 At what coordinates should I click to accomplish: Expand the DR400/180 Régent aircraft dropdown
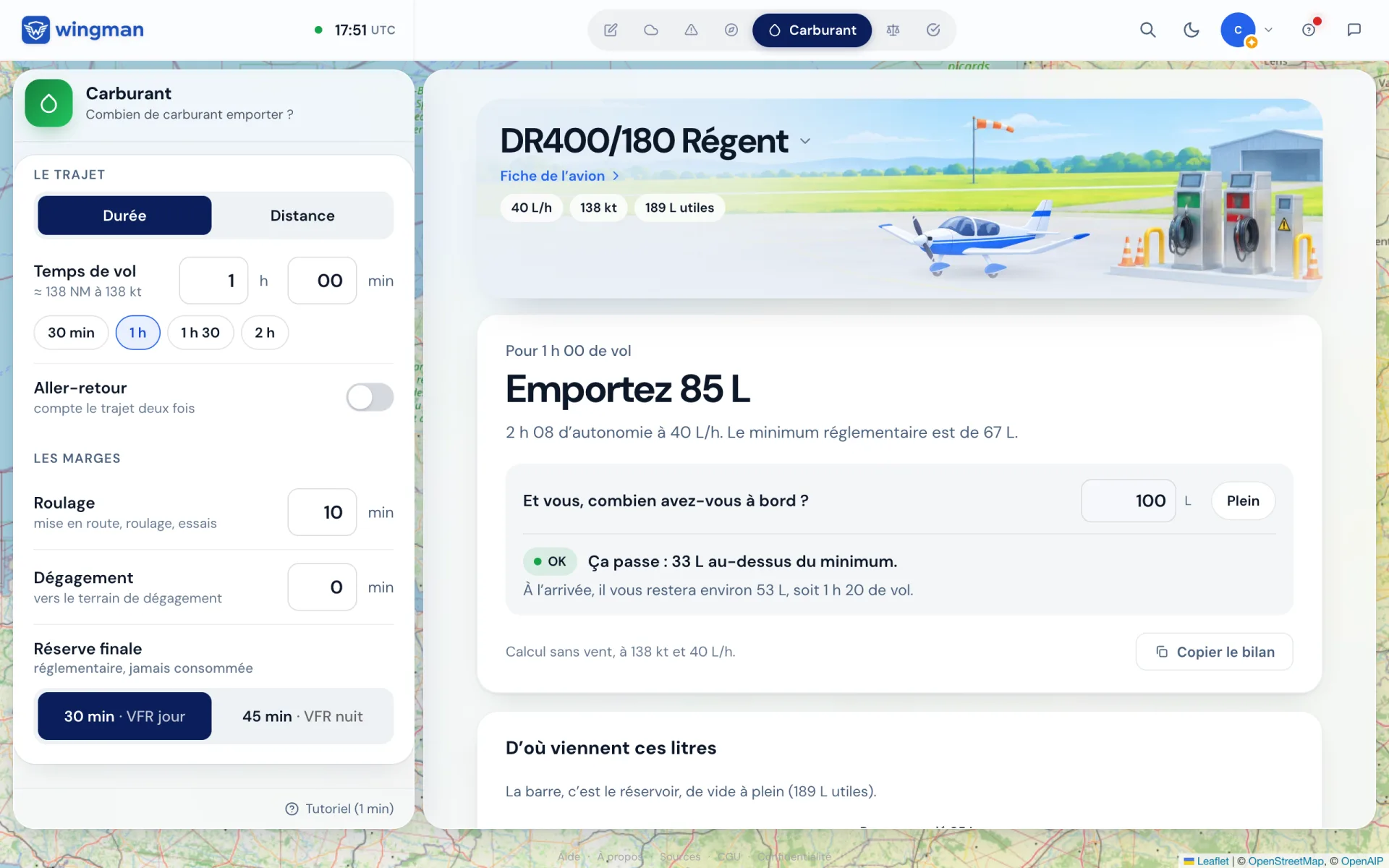(x=805, y=141)
